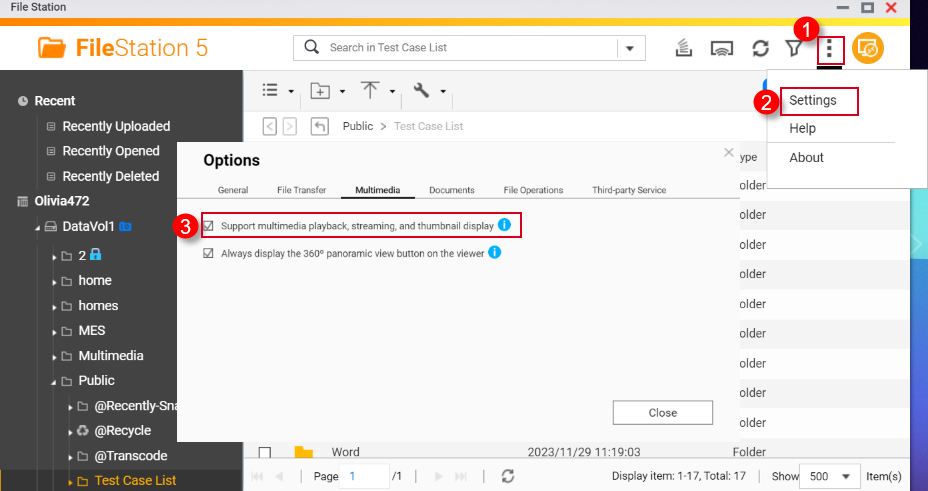Click the refresh icon in top toolbar
The image size is (928, 491).
coord(760,48)
